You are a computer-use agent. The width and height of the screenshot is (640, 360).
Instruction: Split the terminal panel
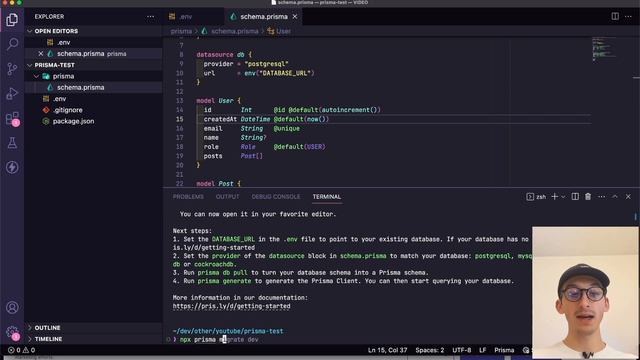pos(575,197)
